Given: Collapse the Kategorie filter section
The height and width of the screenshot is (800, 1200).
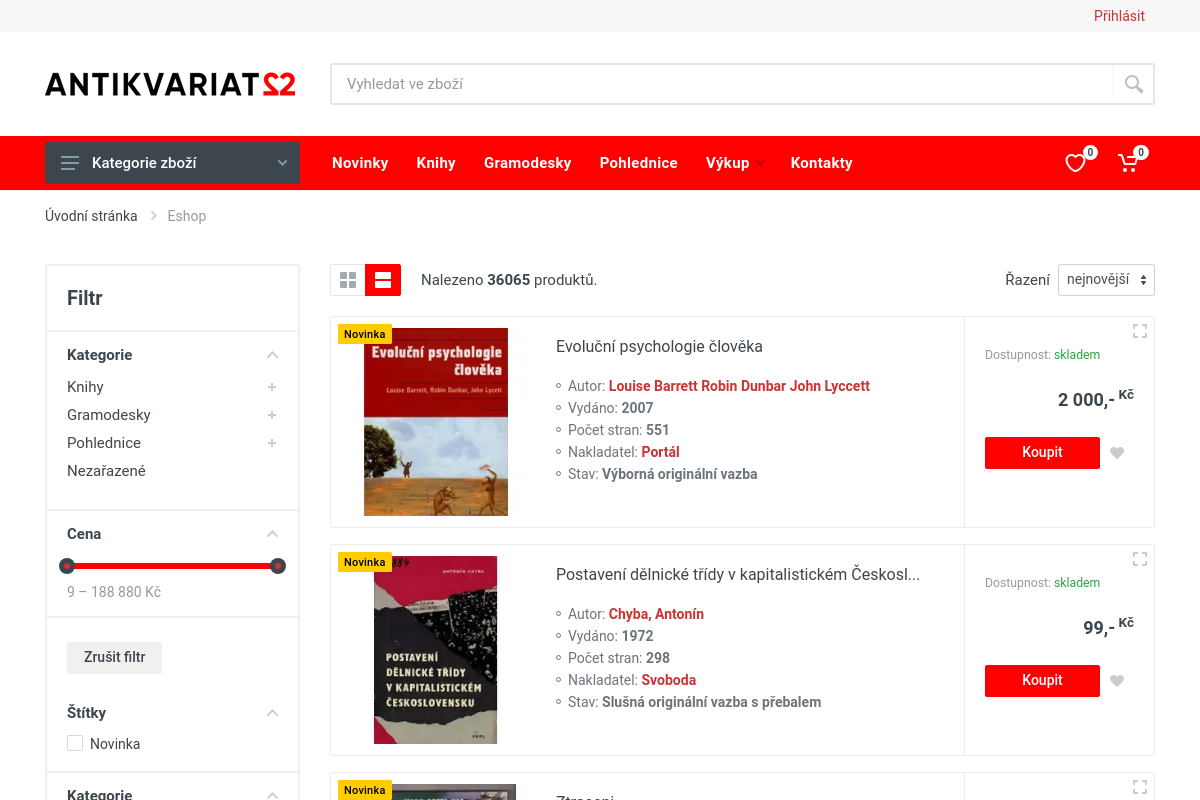Looking at the screenshot, I should (272, 355).
